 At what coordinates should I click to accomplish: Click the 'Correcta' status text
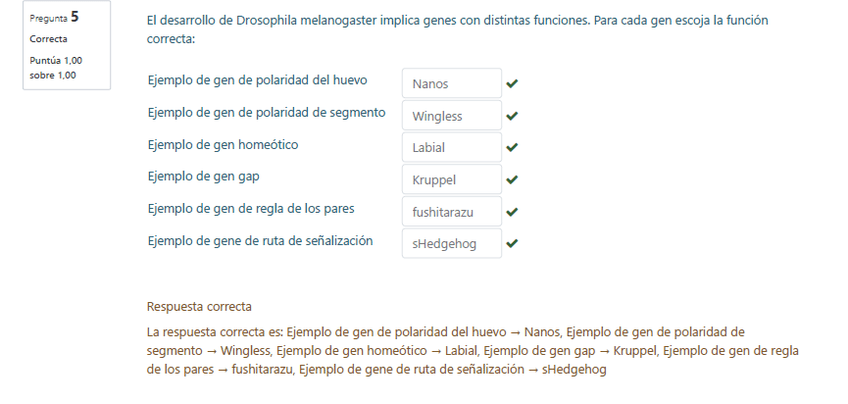[x=48, y=39]
